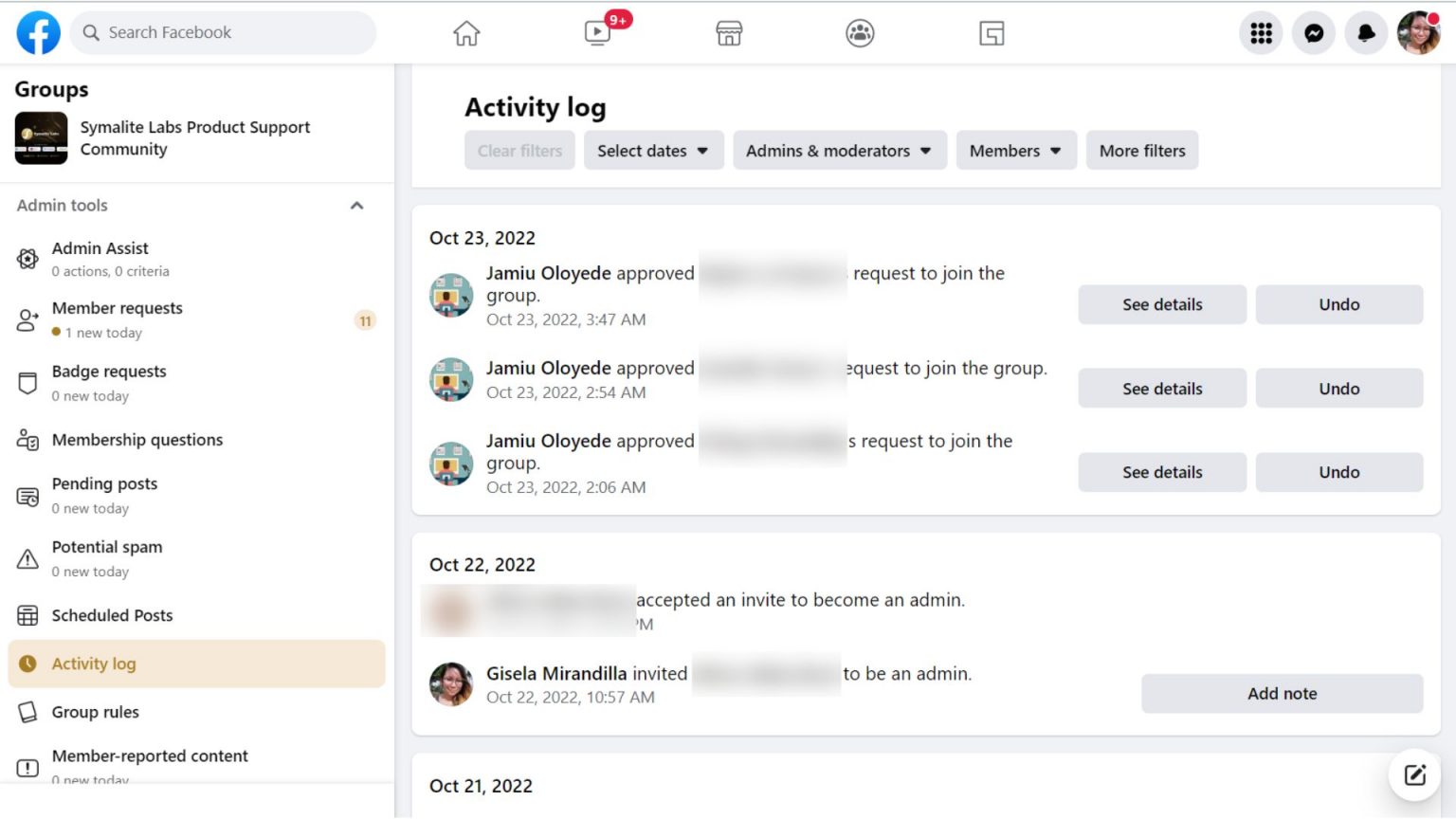
Task: Open the apps grid menu icon
Action: [1260, 32]
